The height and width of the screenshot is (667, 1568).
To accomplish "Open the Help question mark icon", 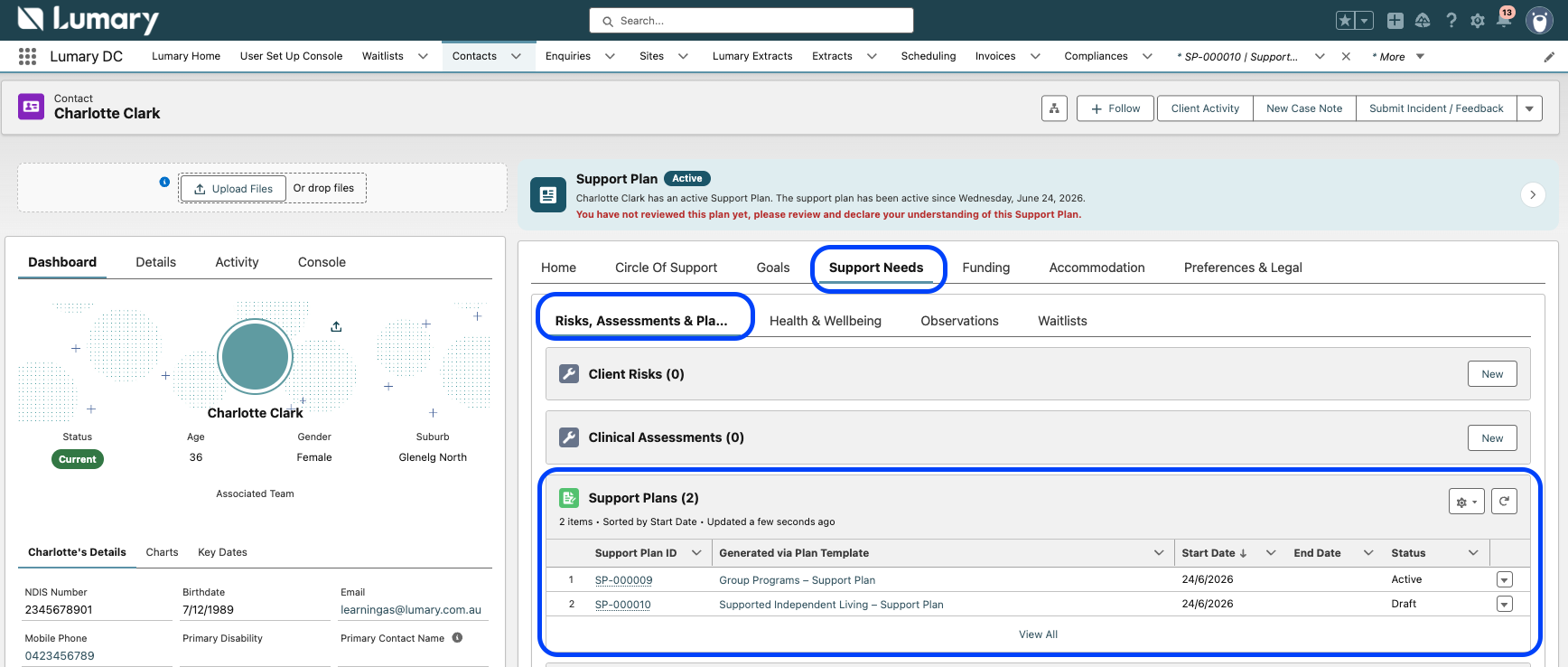I will click(x=1451, y=21).
